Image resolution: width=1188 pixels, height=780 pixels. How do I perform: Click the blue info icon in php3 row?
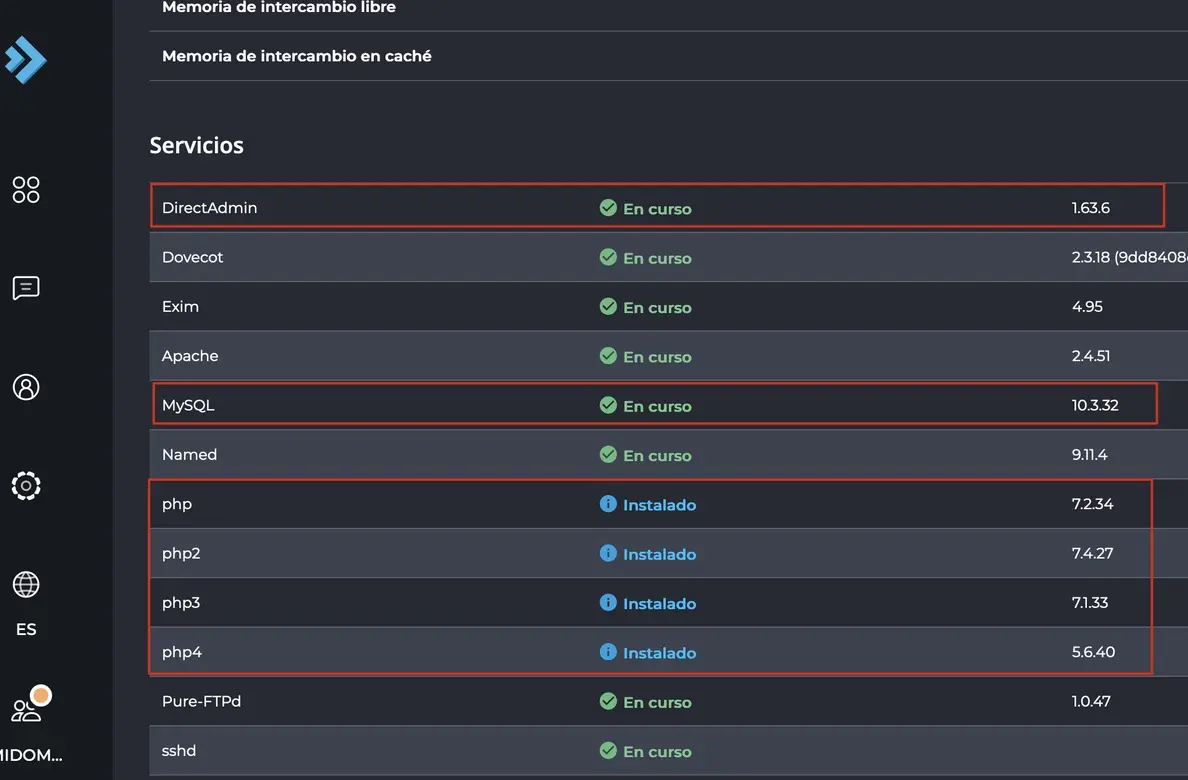tap(608, 602)
